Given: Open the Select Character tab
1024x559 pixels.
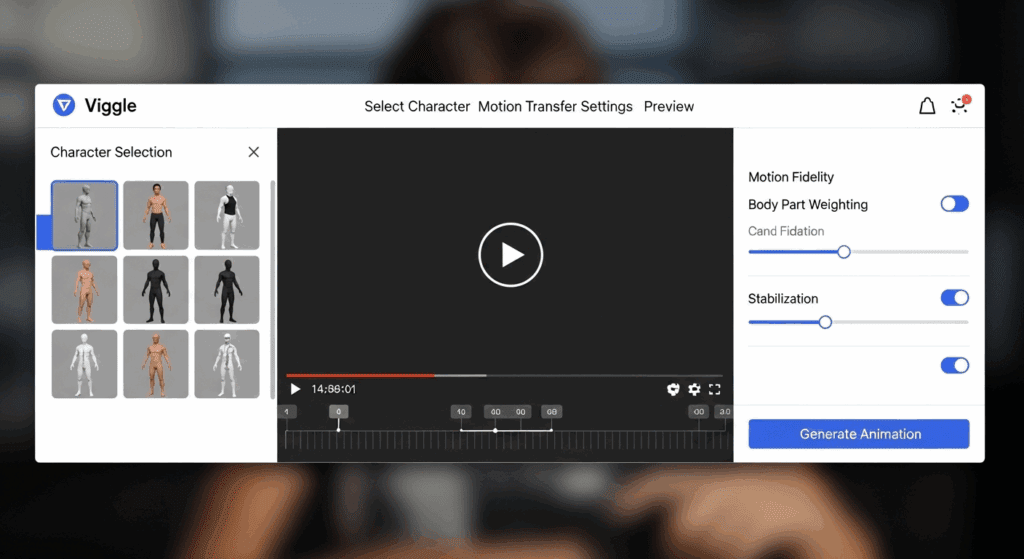Looking at the screenshot, I should [417, 106].
